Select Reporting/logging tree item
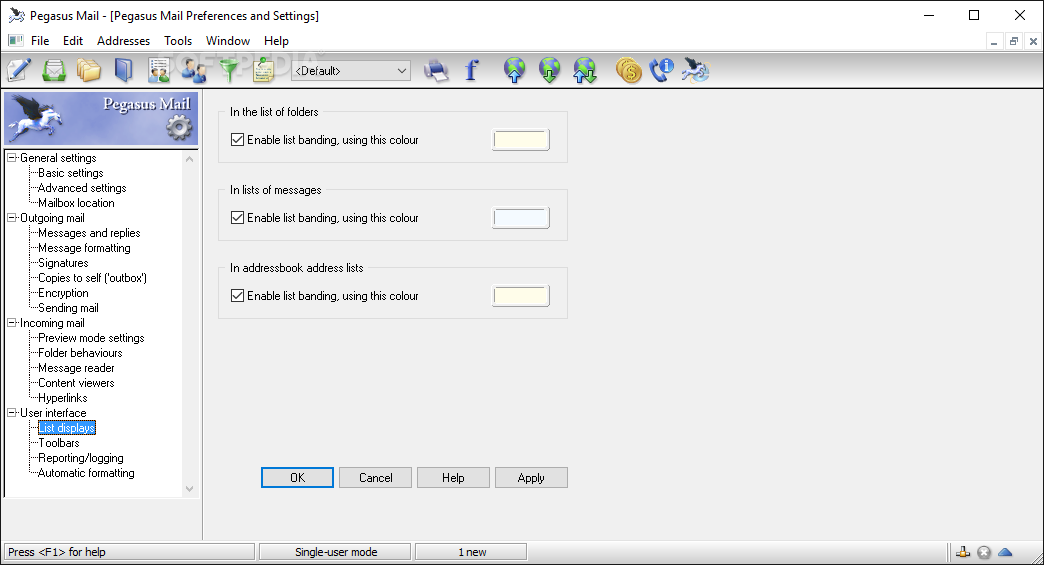 point(81,458)
